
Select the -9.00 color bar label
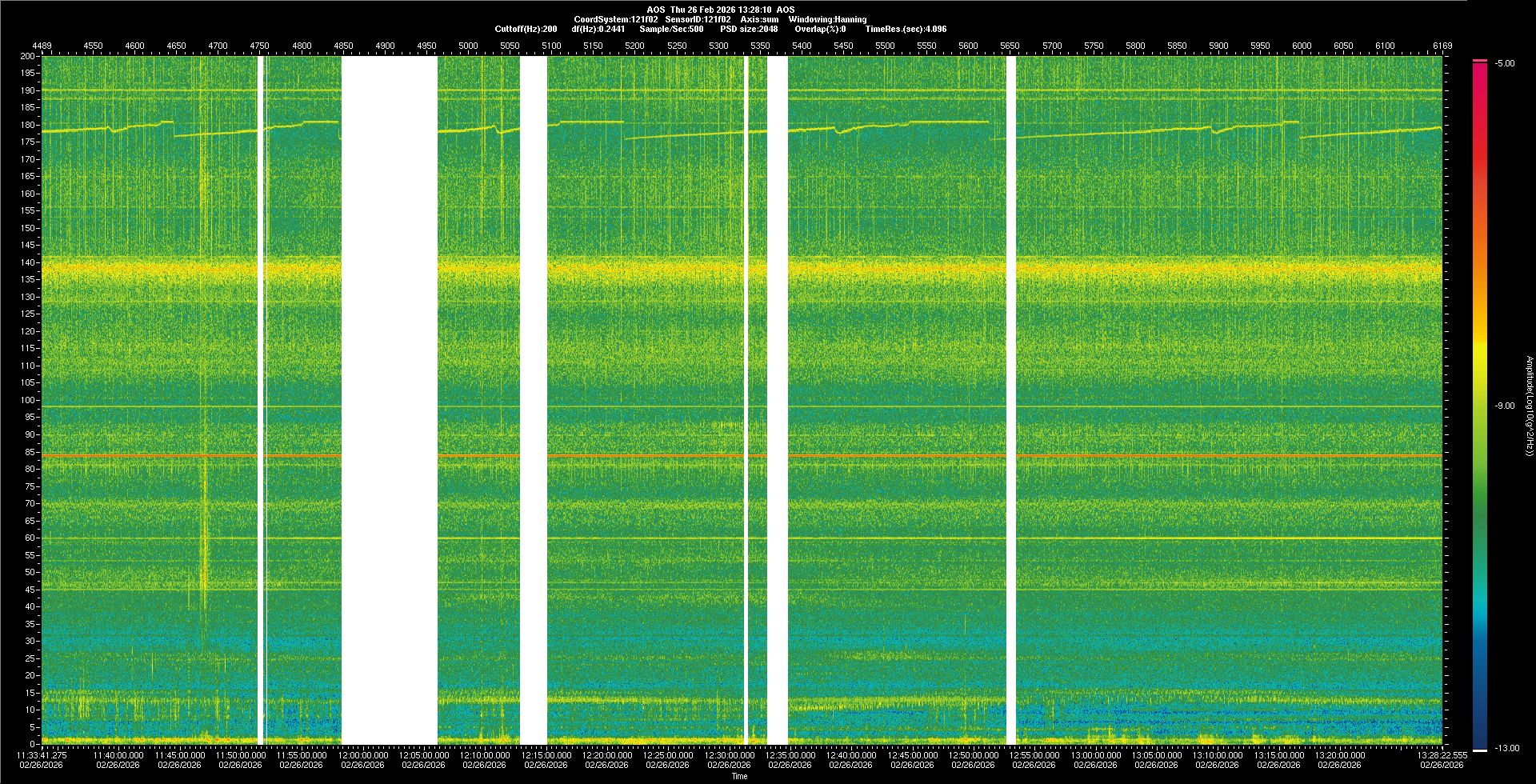click(x=1504, y=406)
